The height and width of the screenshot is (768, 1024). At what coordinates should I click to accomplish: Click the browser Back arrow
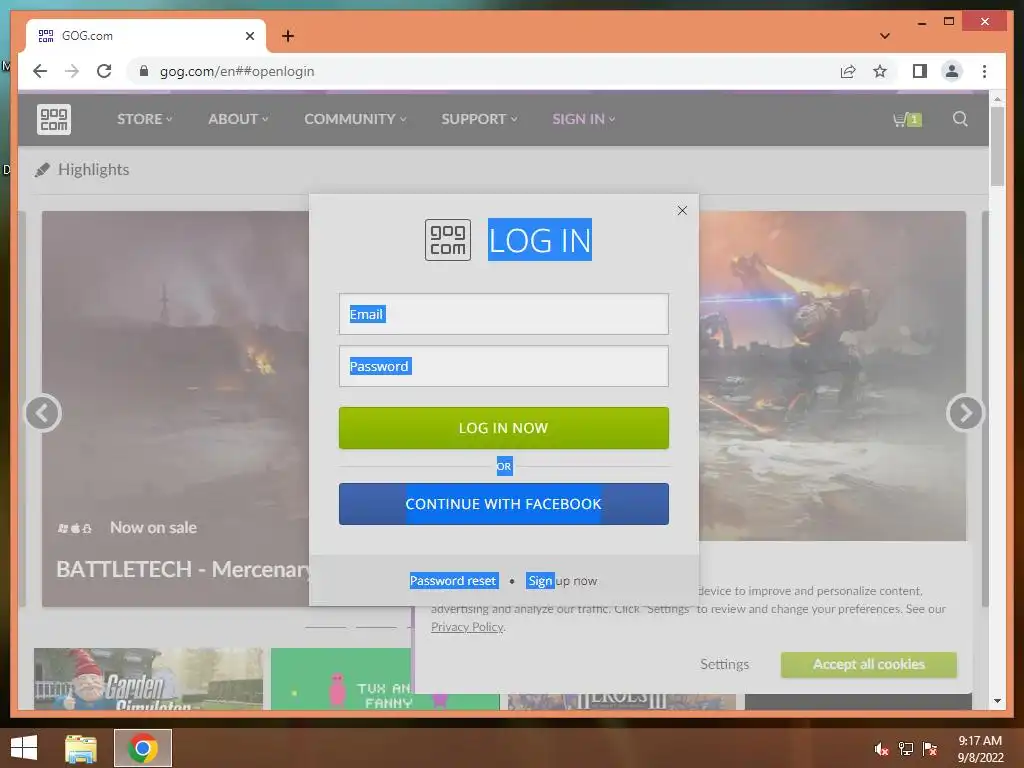[x=40, y=71]
